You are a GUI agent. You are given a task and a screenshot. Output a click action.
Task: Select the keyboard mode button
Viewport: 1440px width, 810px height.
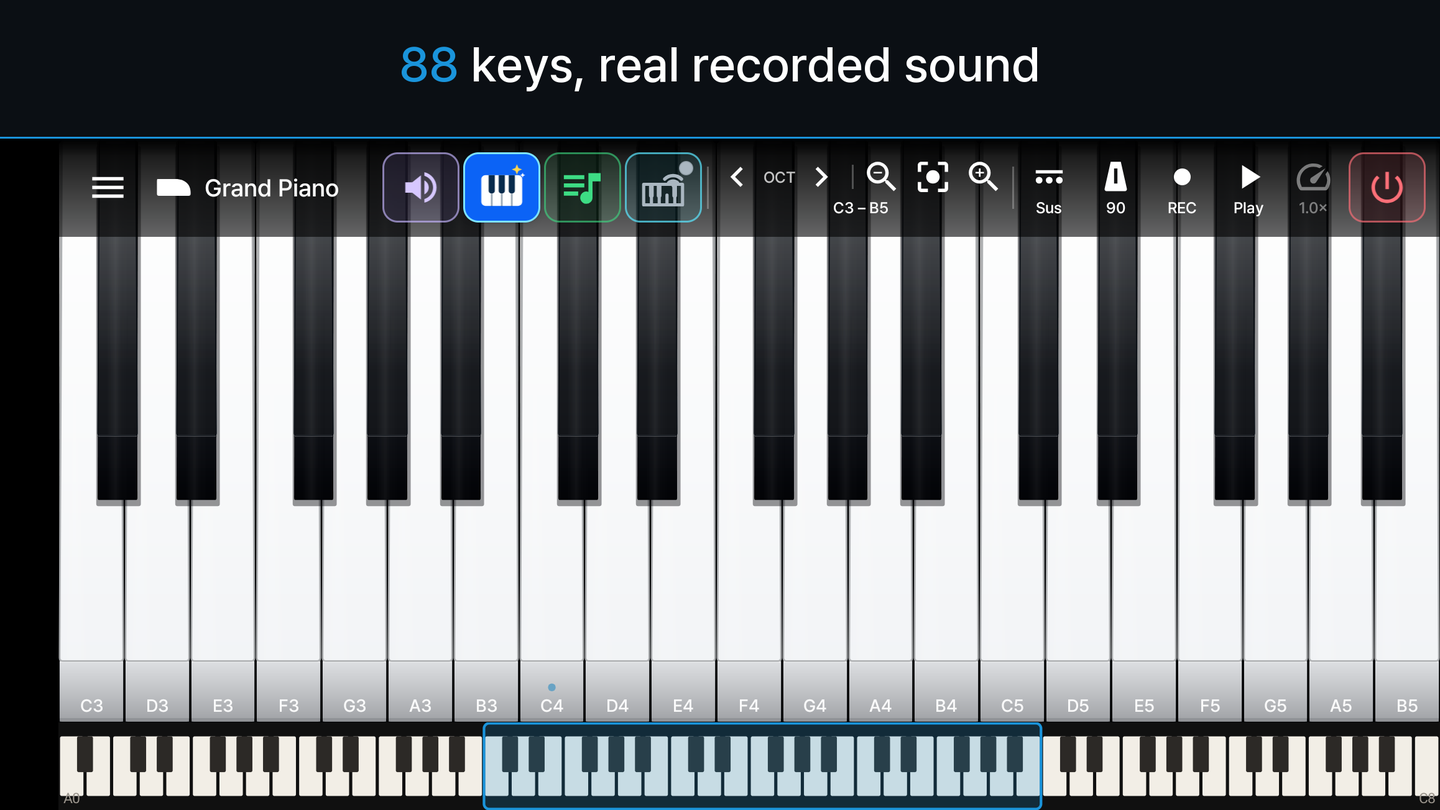[x=502, y=187]
